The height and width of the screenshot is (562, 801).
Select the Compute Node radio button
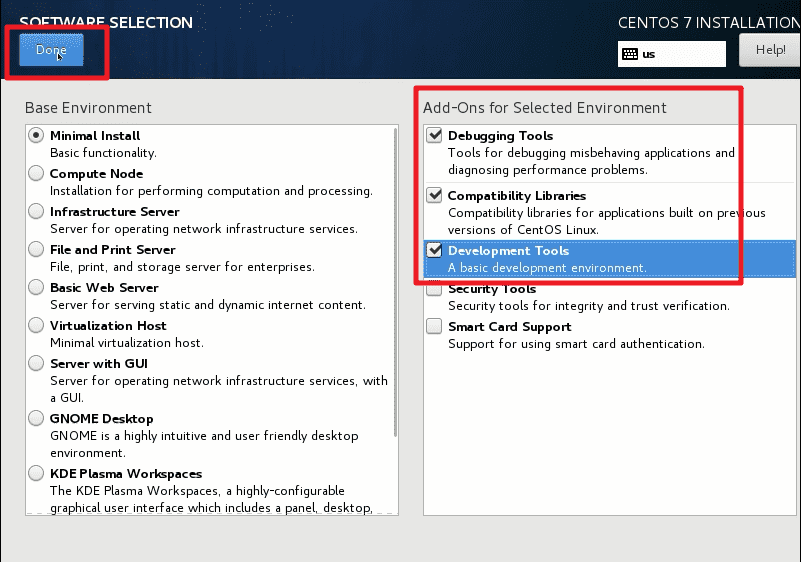[36, 173]
